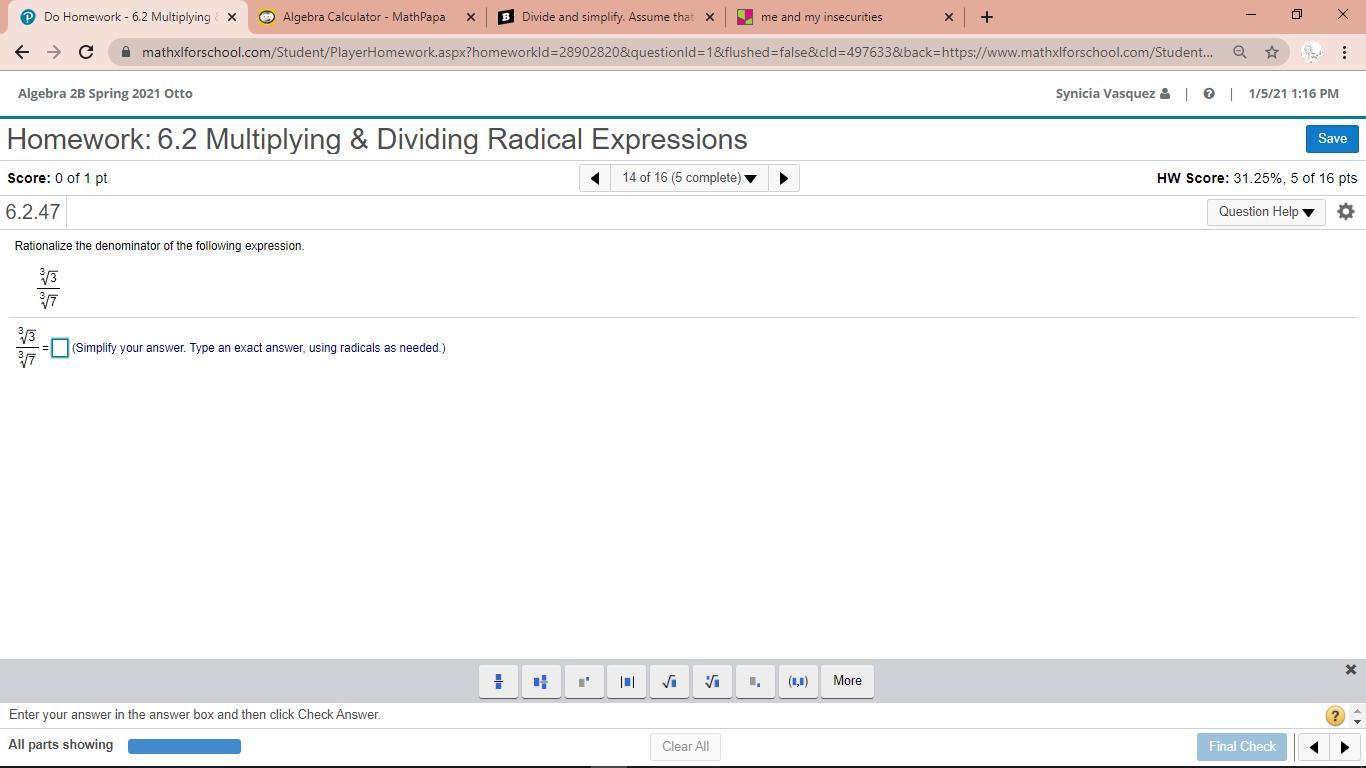The height and width of the screenshot is (768, 1366).
Task: Click the 'Simplify your answer' hint text
Action: point(259,348)
